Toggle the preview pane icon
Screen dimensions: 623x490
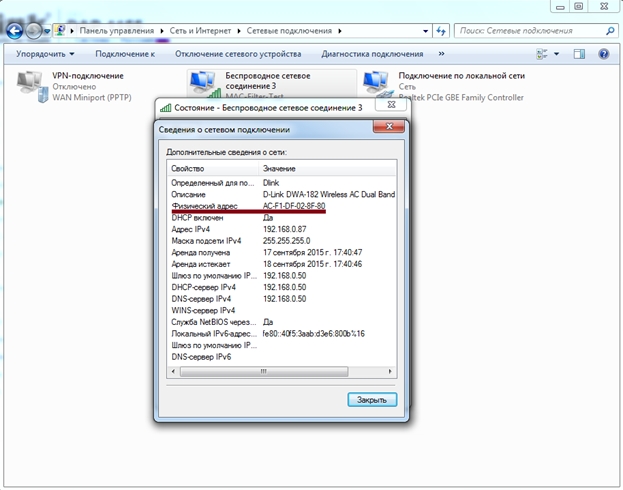579,54
